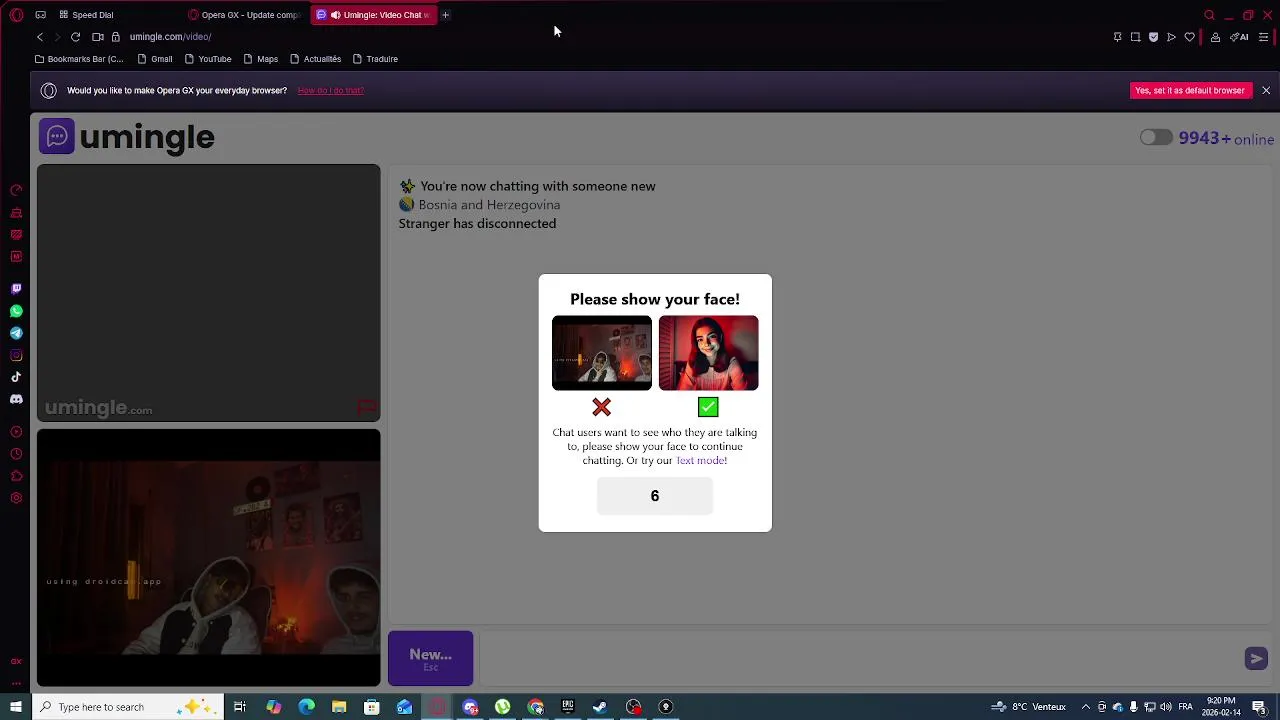Start a new chat with New button
Screen dimensions: 1280x720
[430, 658]
